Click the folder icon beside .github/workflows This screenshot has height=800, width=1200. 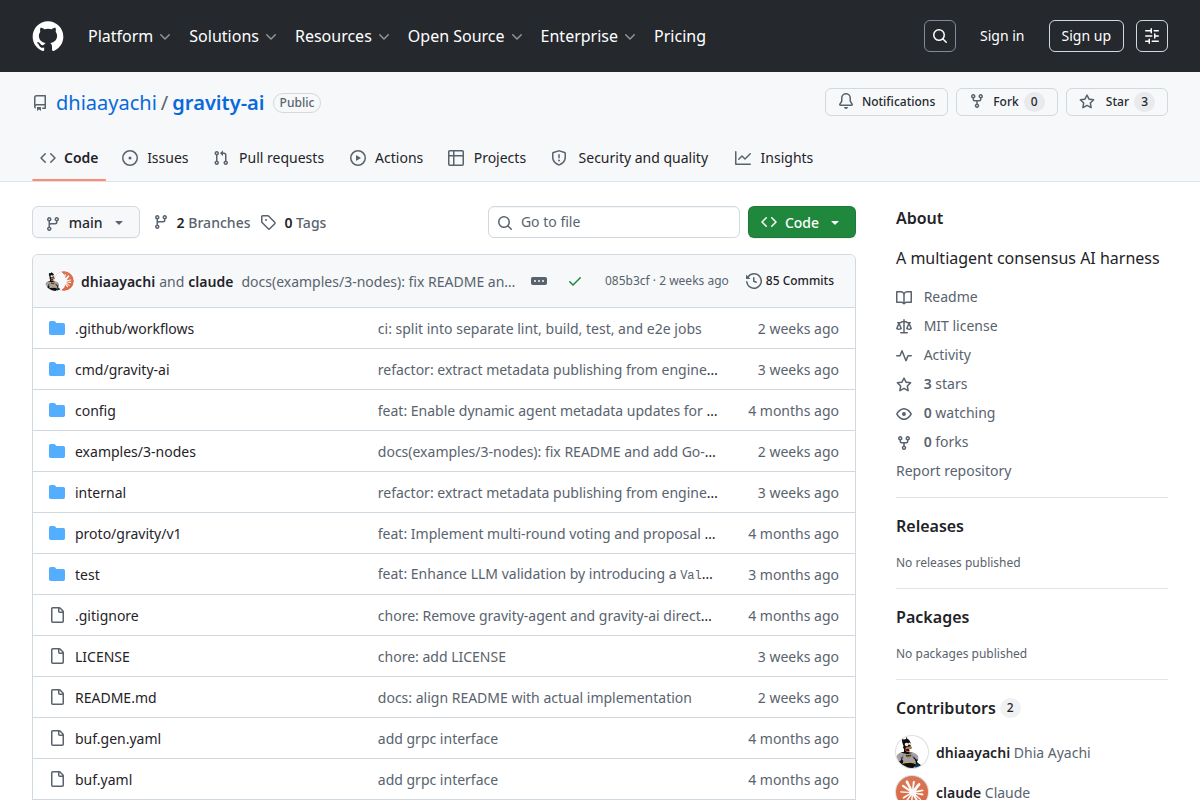57,329
